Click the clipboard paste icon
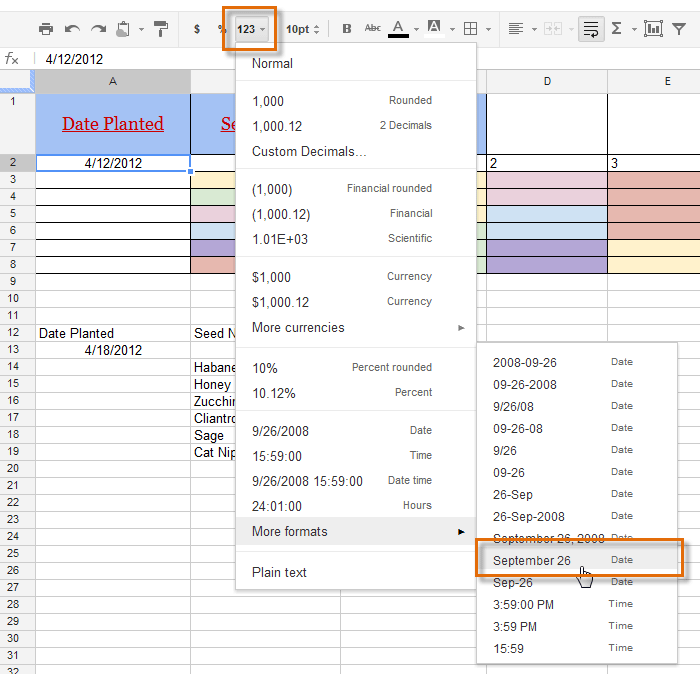The width and height of the screenshot is (700, 674). point(123,29)
